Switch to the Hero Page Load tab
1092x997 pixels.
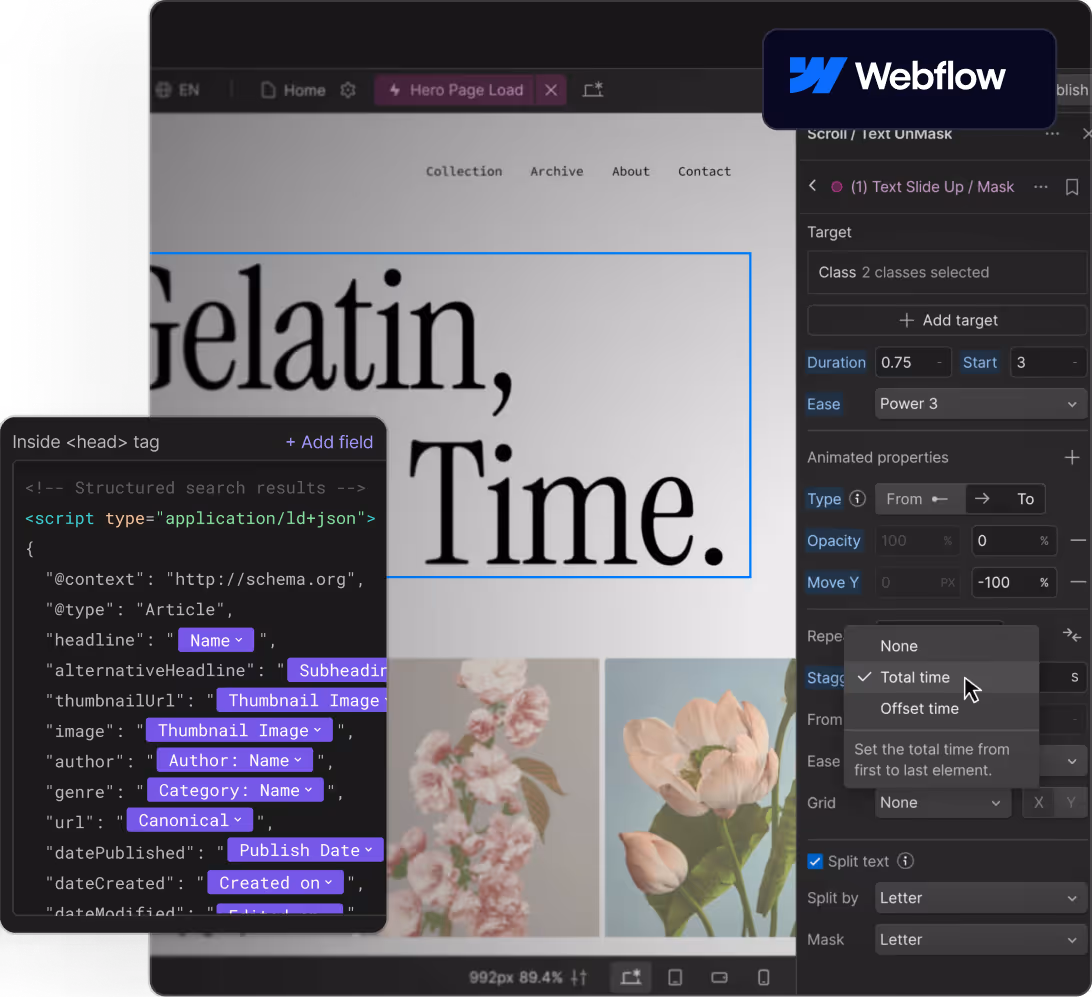pos(455,91)
